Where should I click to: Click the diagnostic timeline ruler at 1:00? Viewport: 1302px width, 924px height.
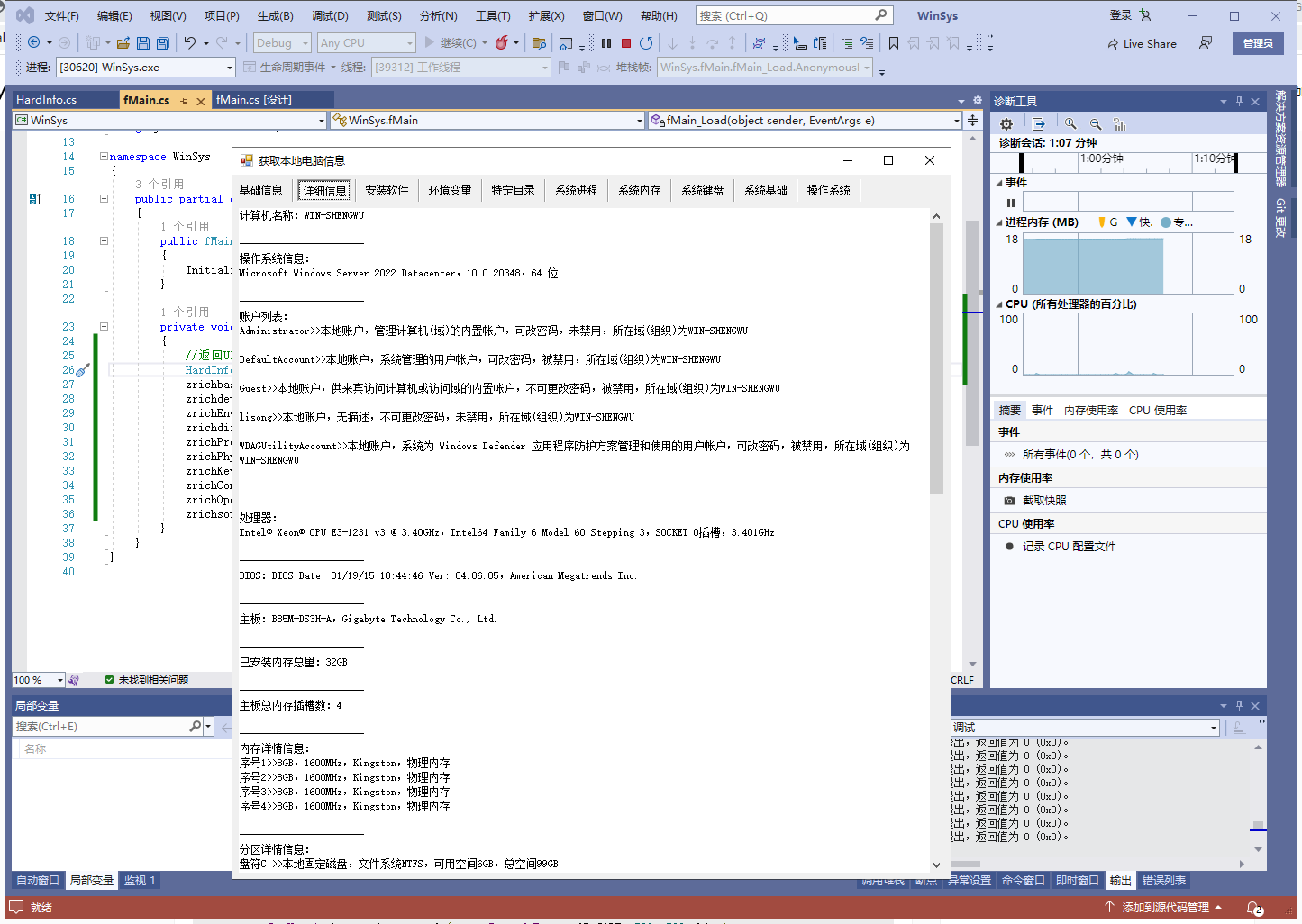[x=1101, y=159]
